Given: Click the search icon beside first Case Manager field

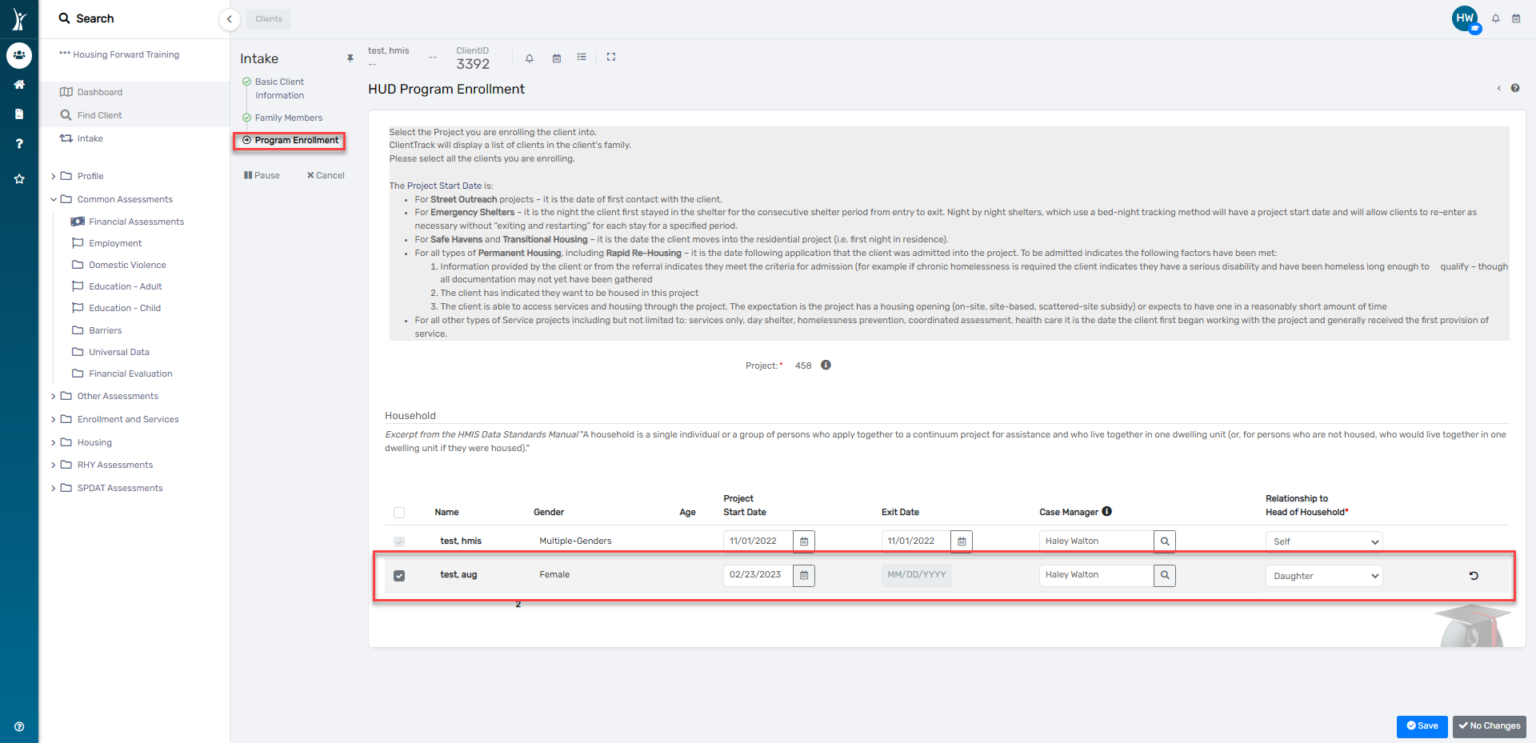Looking at the screenshot, I should click(x=1164, y=541).
